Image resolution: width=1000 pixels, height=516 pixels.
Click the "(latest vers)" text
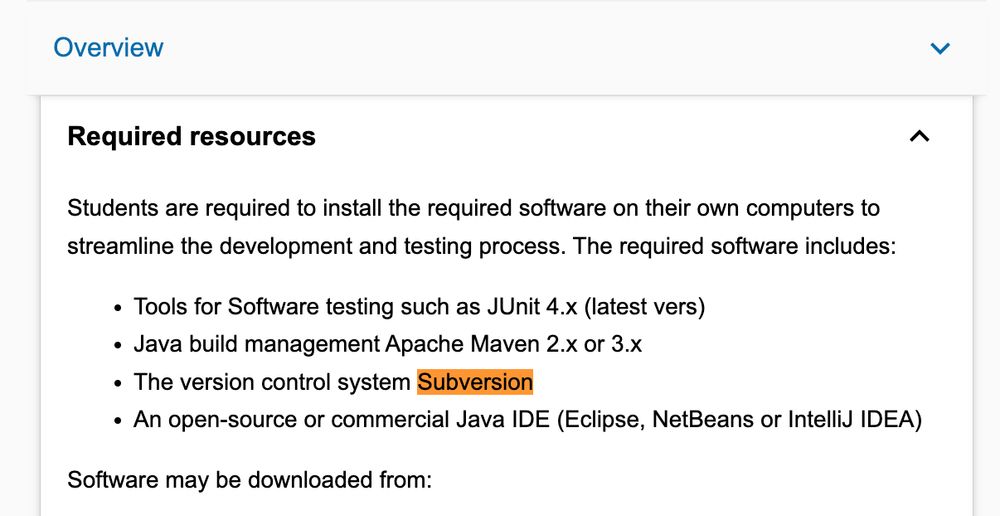pos(644,307)
